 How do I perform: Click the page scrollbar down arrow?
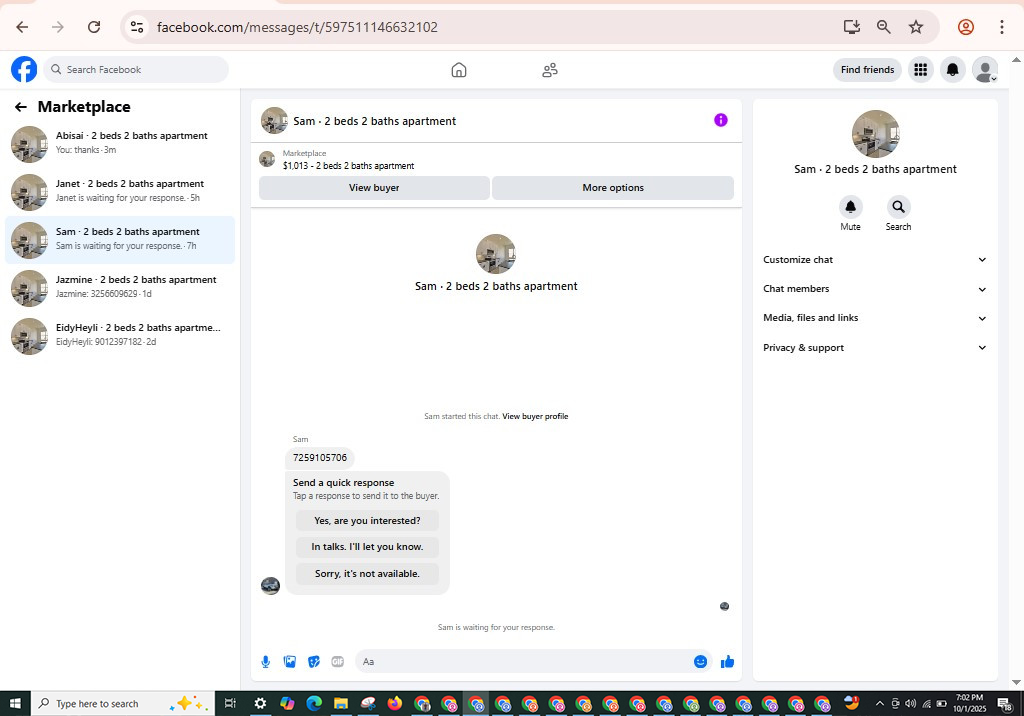click(x=1016, y=682)
